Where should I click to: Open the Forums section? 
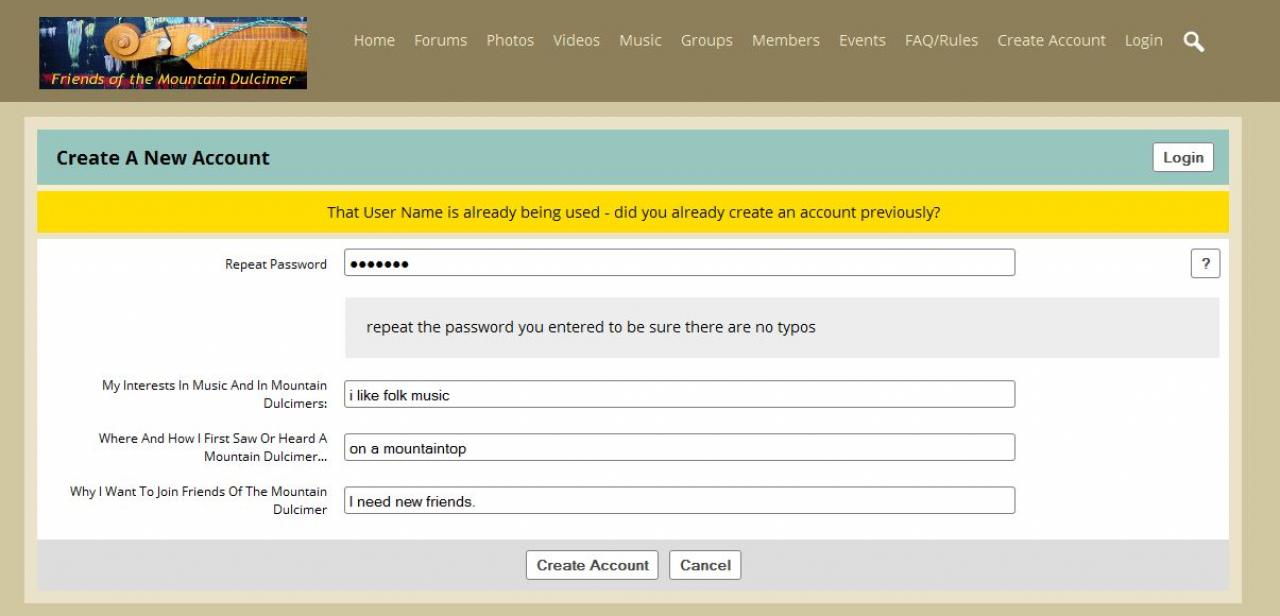(440, 41)
